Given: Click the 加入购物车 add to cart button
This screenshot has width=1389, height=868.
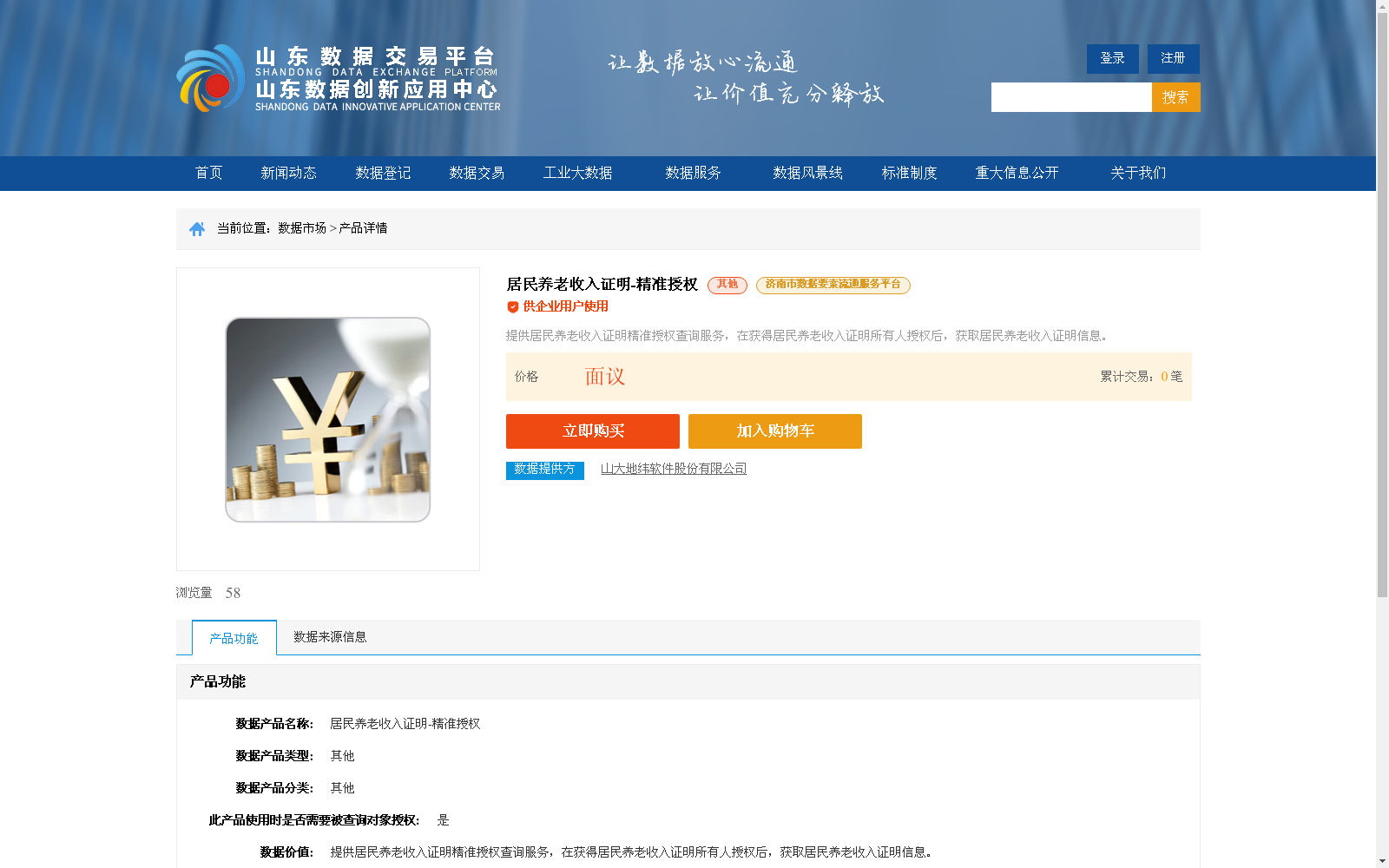Looking at the screenshot, I should tap(775, 431).
